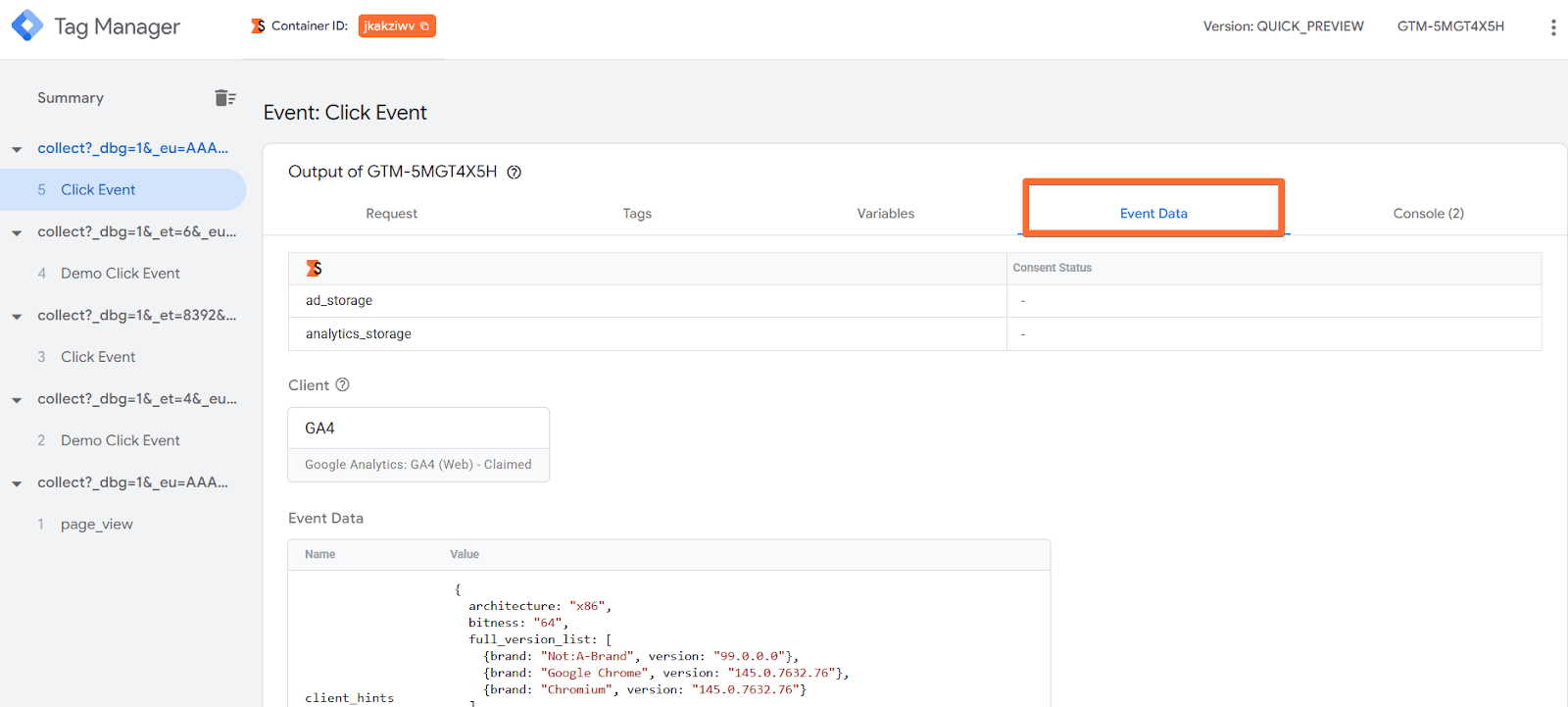Collapse the collect?_dbg=1&_et=4&_eu request group

pos(17,400)
